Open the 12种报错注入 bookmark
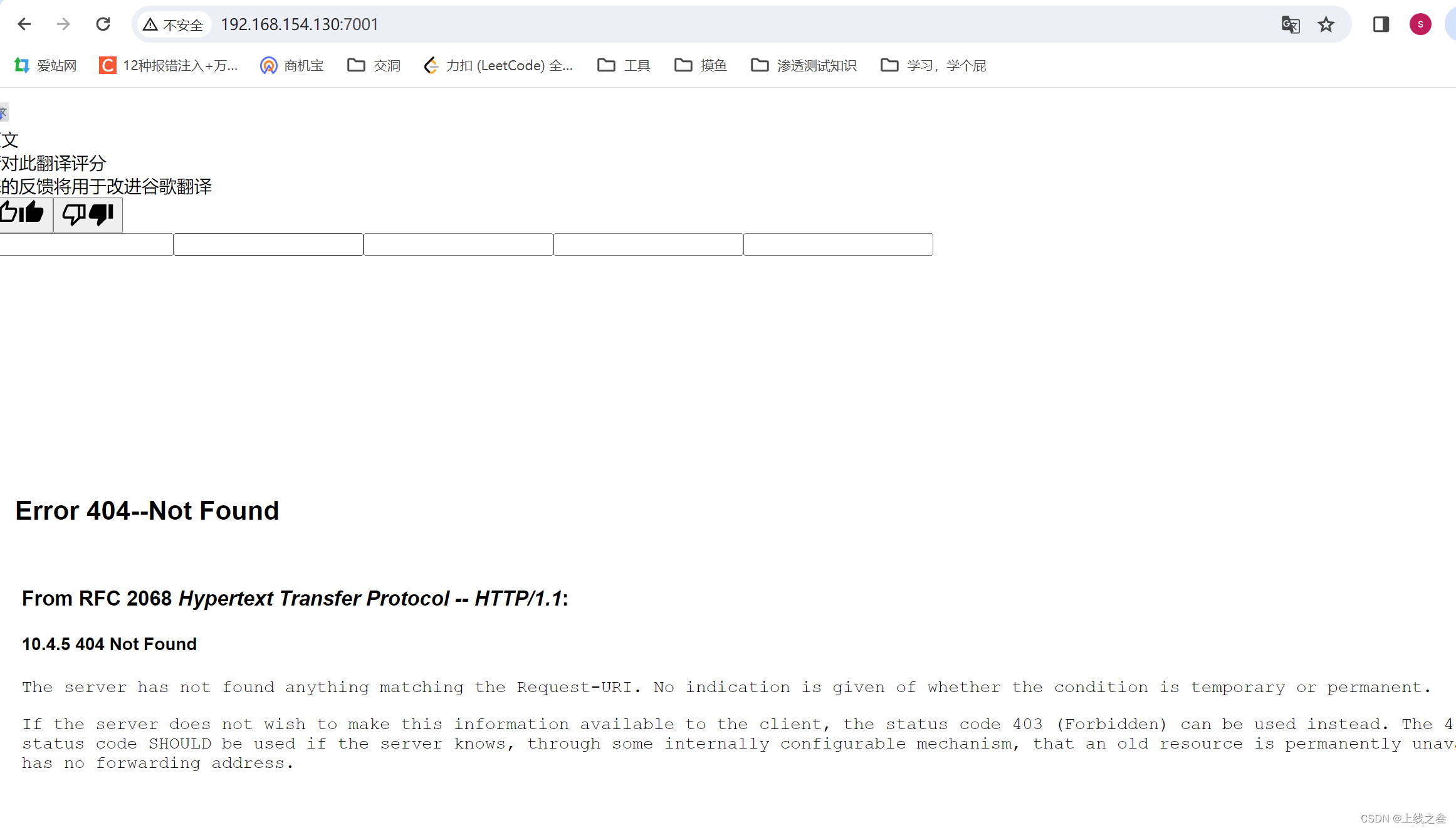Image resolution: width=1456 pixels, height=830 pixels. 169,65
